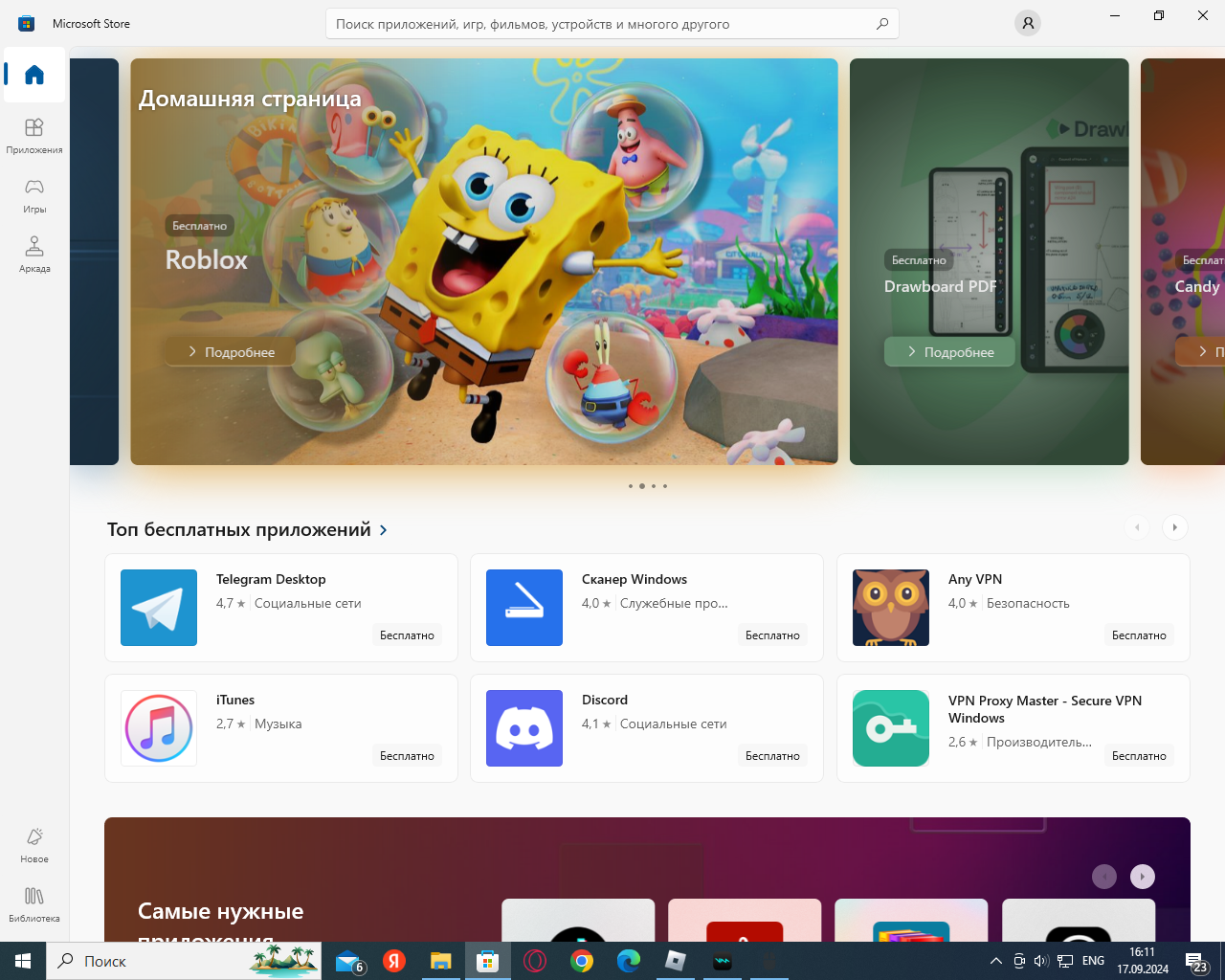Click the Windows taskbar Поиск box
The height and width of the screenshot is (980, 1225).
click(186, 961)
